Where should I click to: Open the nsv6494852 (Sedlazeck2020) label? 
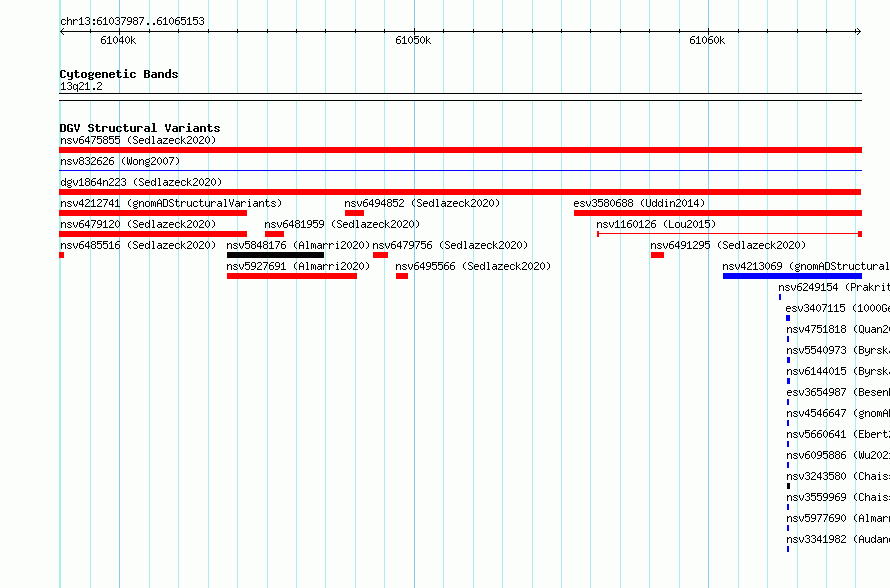click(422, 203)
